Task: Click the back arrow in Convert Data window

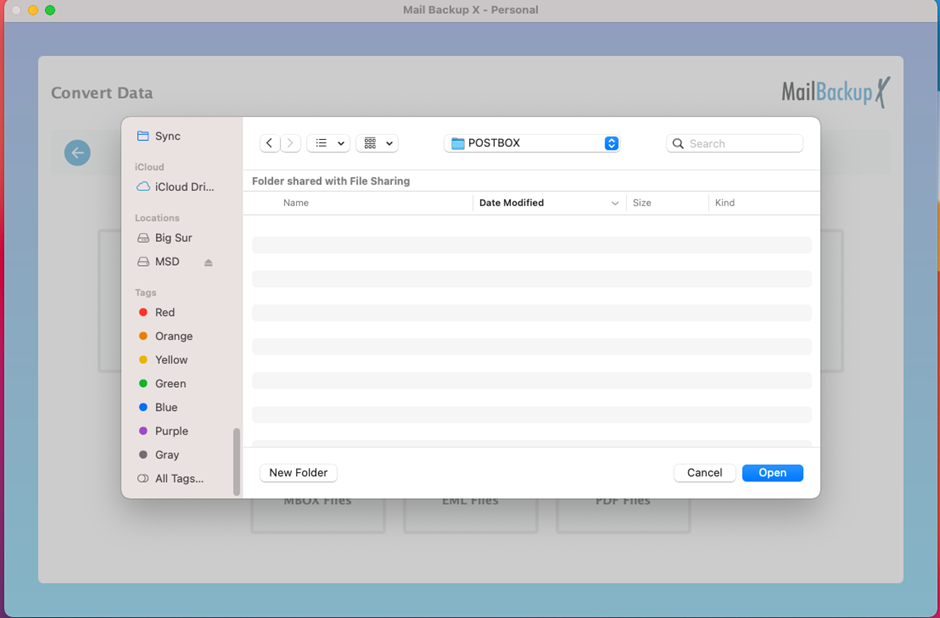Action: (77, 153)
